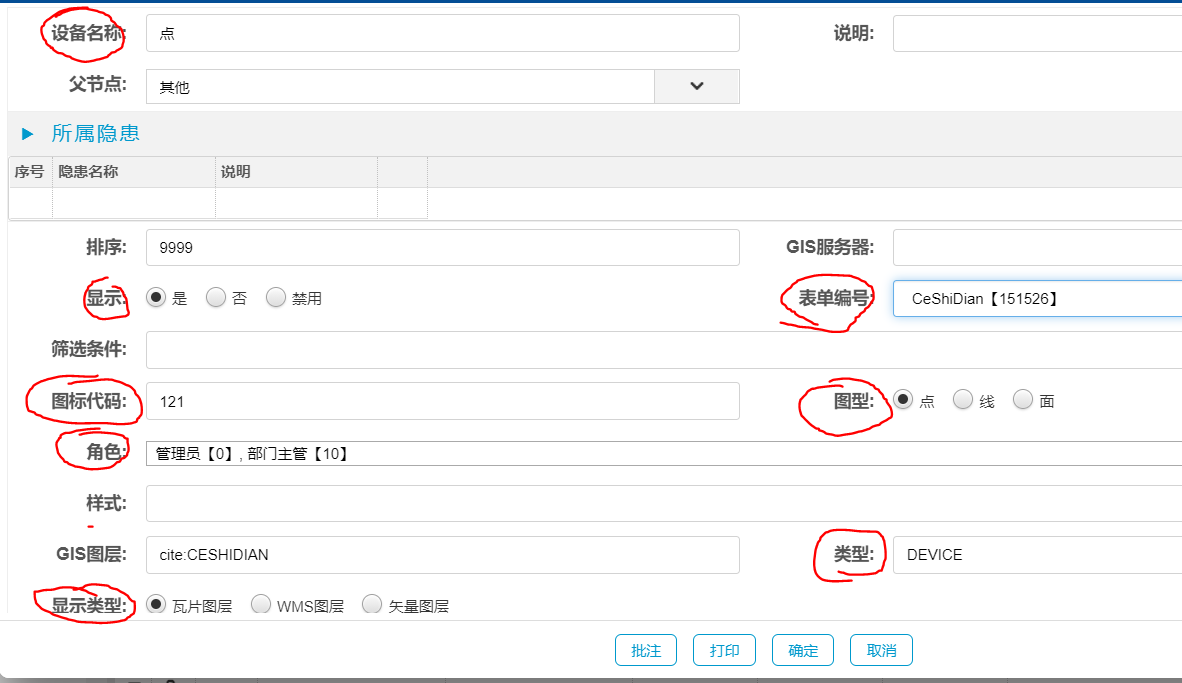Select 是 for the 显示 option
Screen dimensions: 1182x683
(156, 298)
